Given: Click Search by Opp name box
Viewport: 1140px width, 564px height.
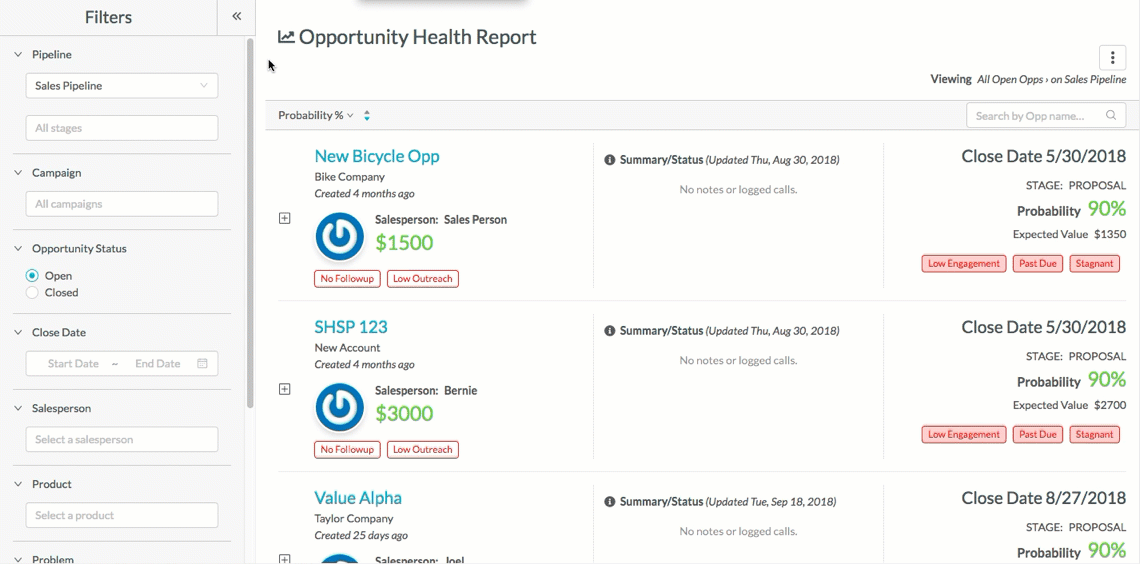Looking at the screenshot, I should coord(1045,116).
